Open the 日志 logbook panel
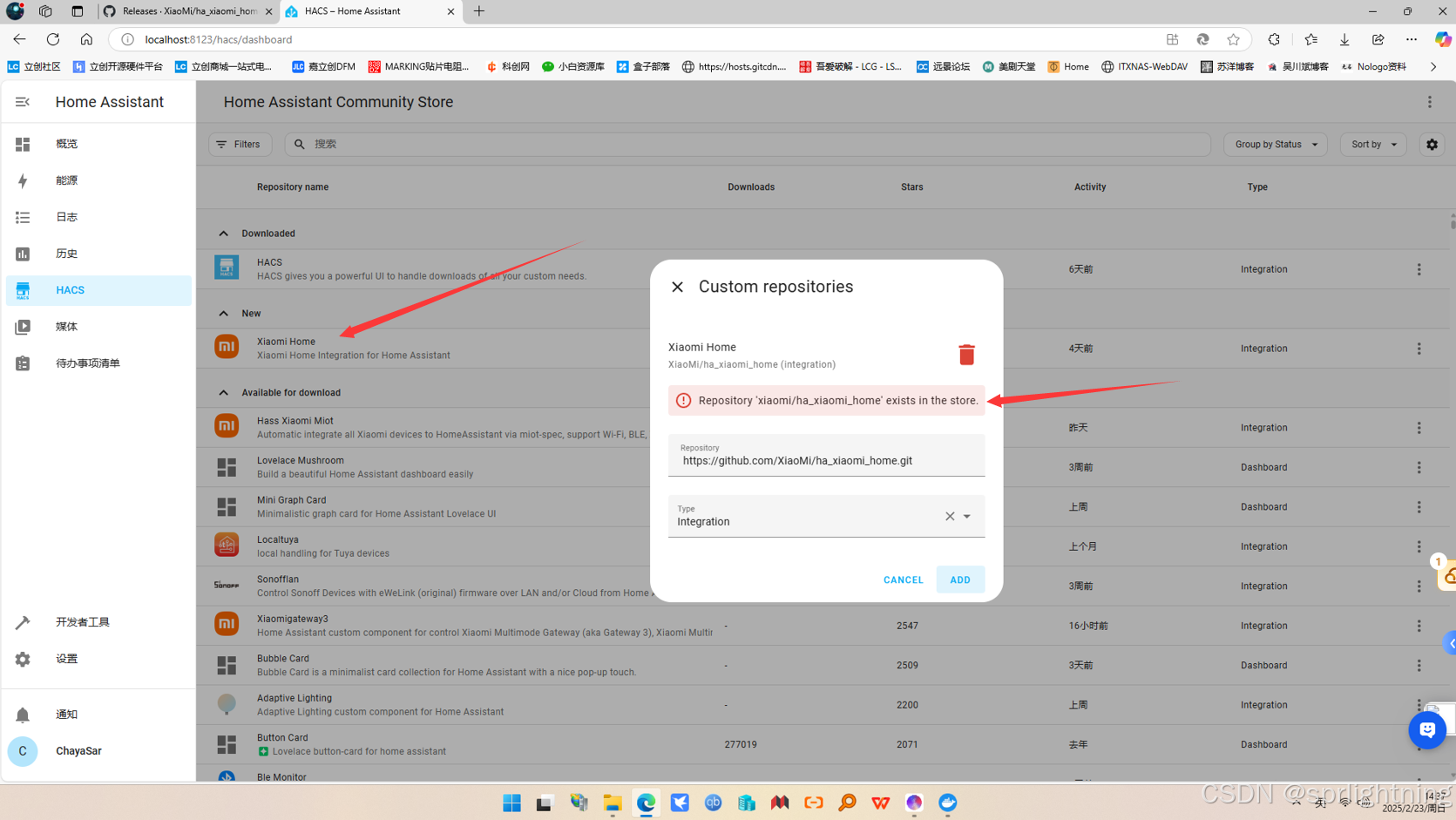The width and height of the screenshot is (1456, 820). pyautogui.click(x=98, y=217)
